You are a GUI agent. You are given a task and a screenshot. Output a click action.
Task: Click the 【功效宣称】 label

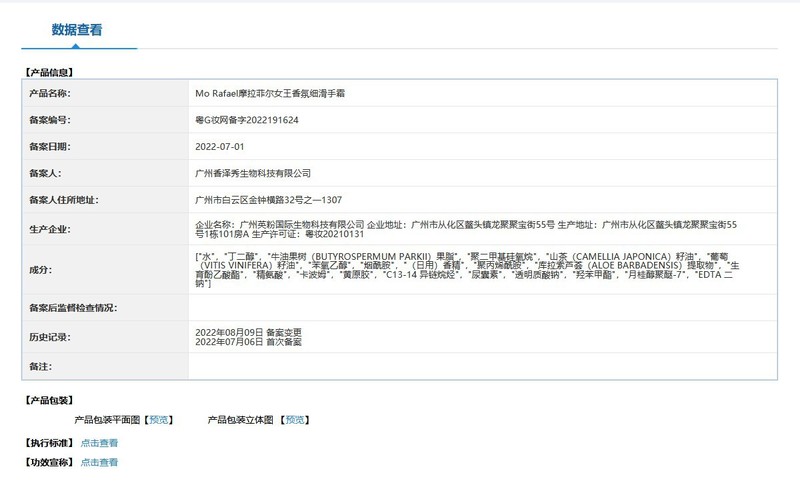point(49,462)
